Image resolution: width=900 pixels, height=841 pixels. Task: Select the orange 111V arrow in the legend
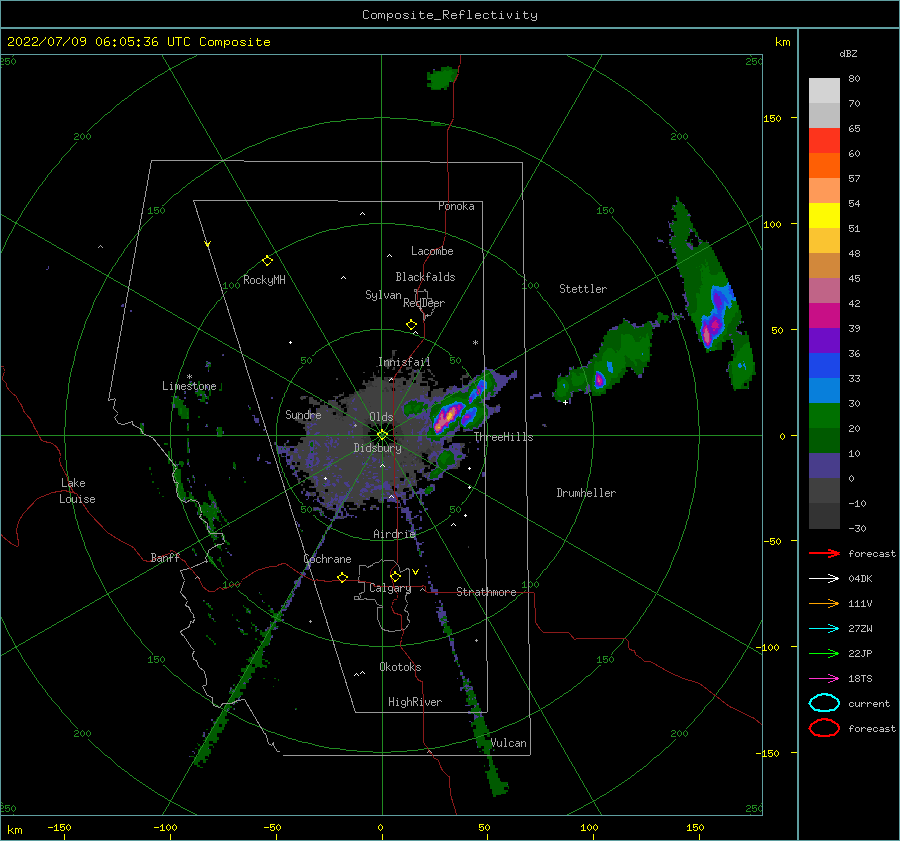pos(824,603)
